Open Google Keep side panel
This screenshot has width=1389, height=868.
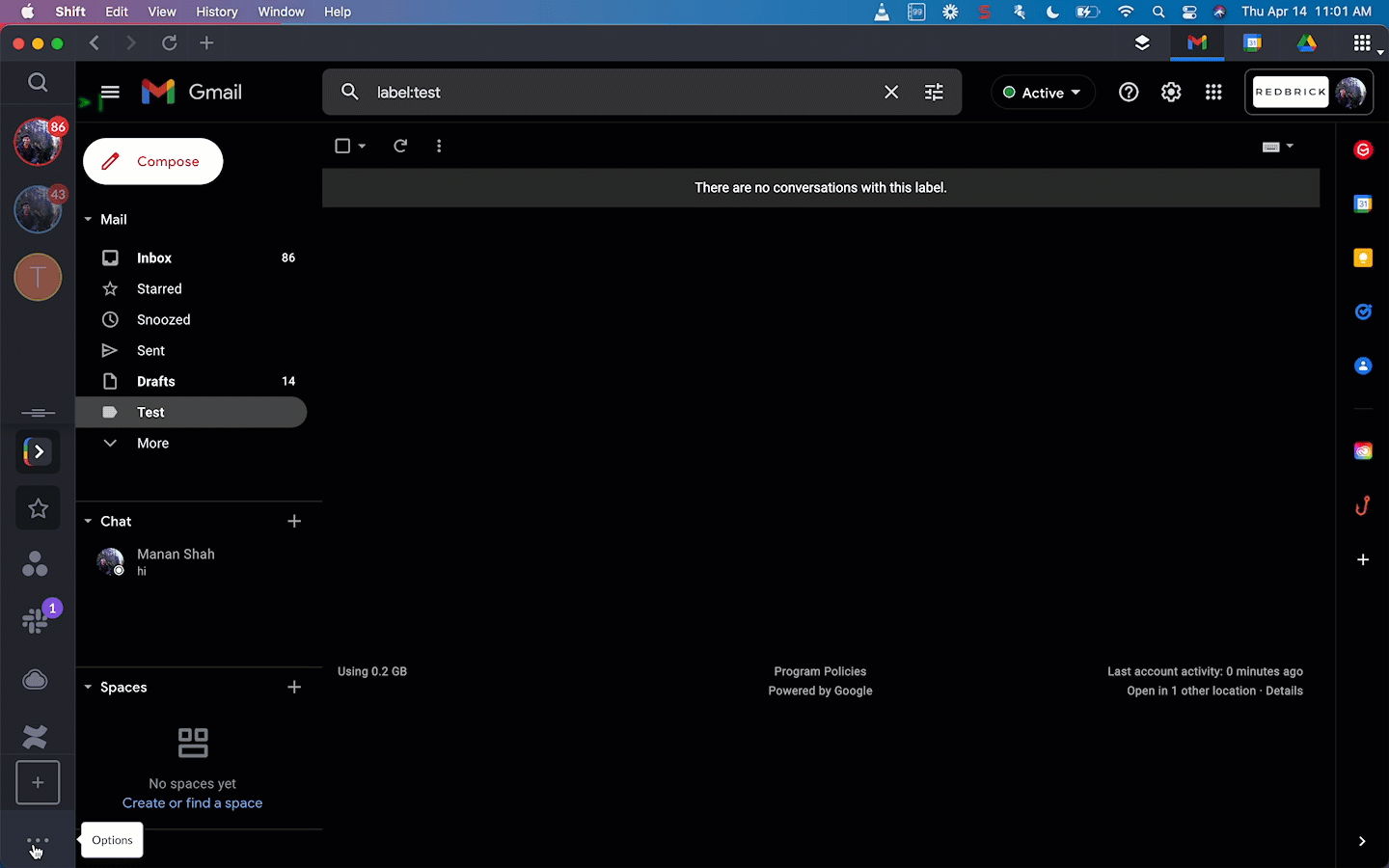click(1363, 258)
